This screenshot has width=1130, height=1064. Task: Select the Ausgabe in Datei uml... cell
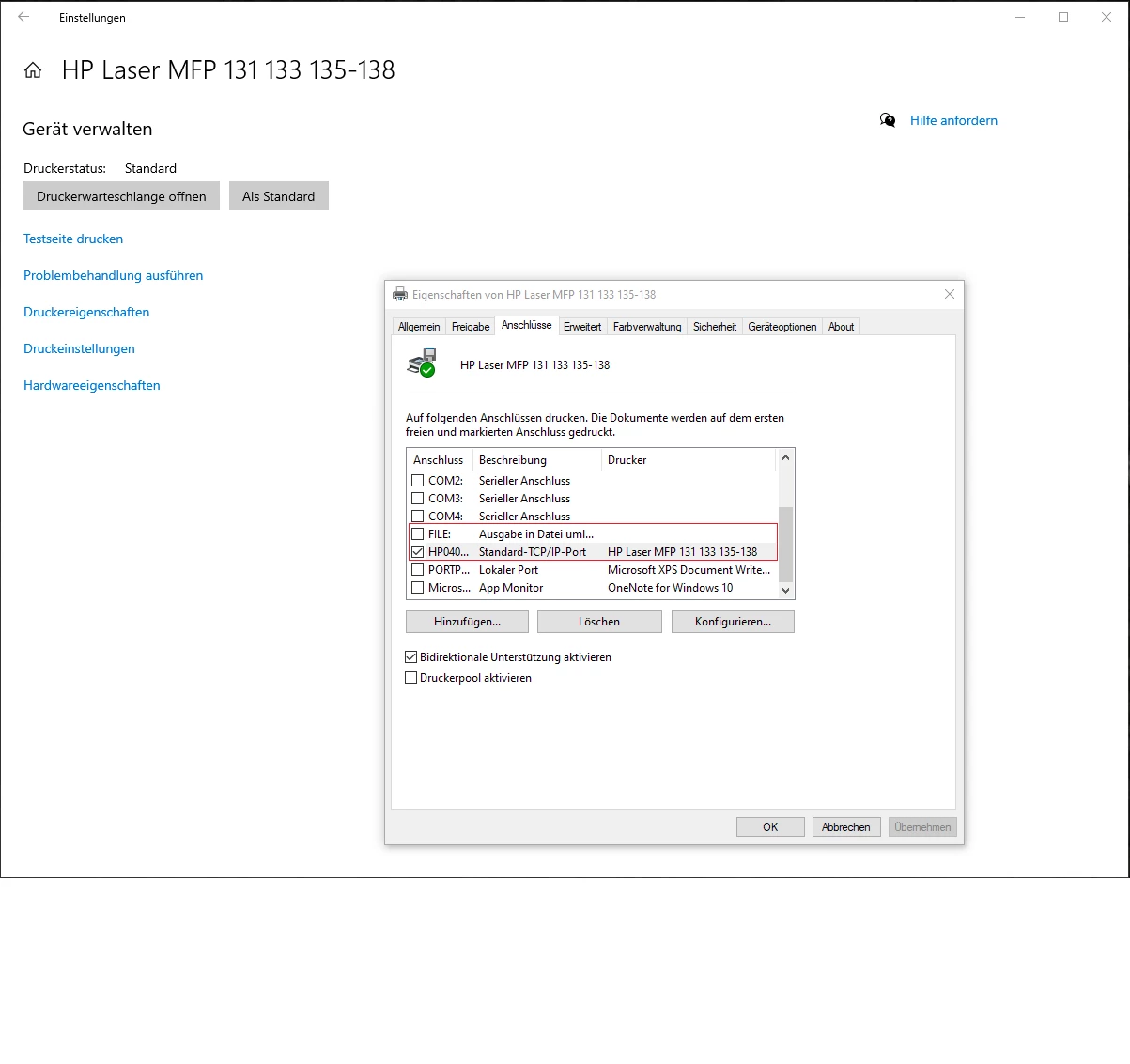point(536,534)
